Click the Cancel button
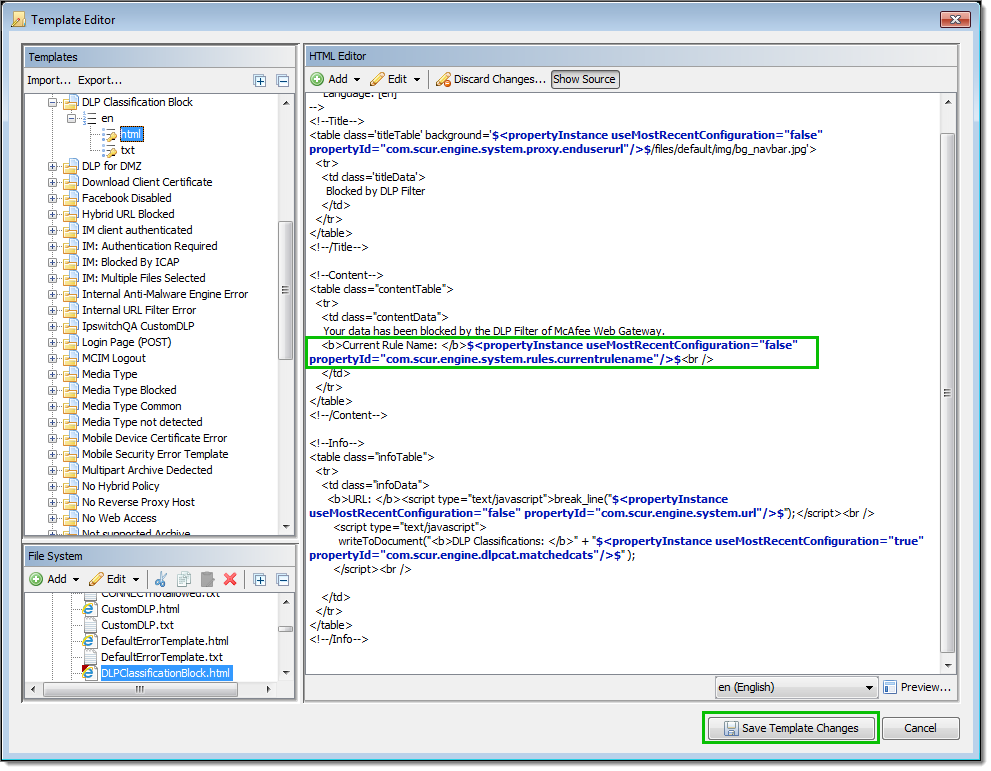The image size is (991, 771). [x=920, y=728]
